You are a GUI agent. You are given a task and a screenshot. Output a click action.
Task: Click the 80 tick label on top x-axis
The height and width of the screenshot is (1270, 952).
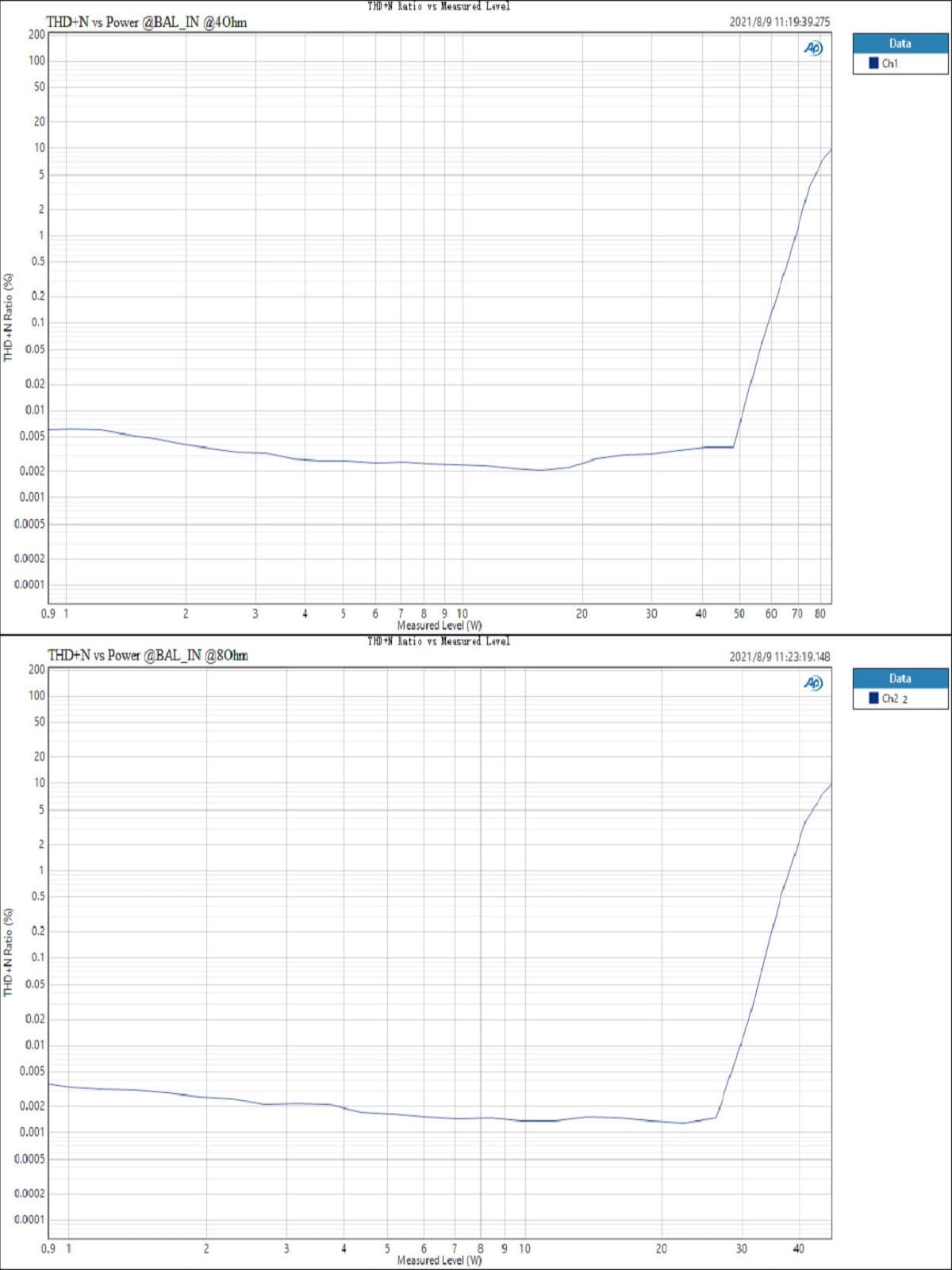(x=820, y=614)
